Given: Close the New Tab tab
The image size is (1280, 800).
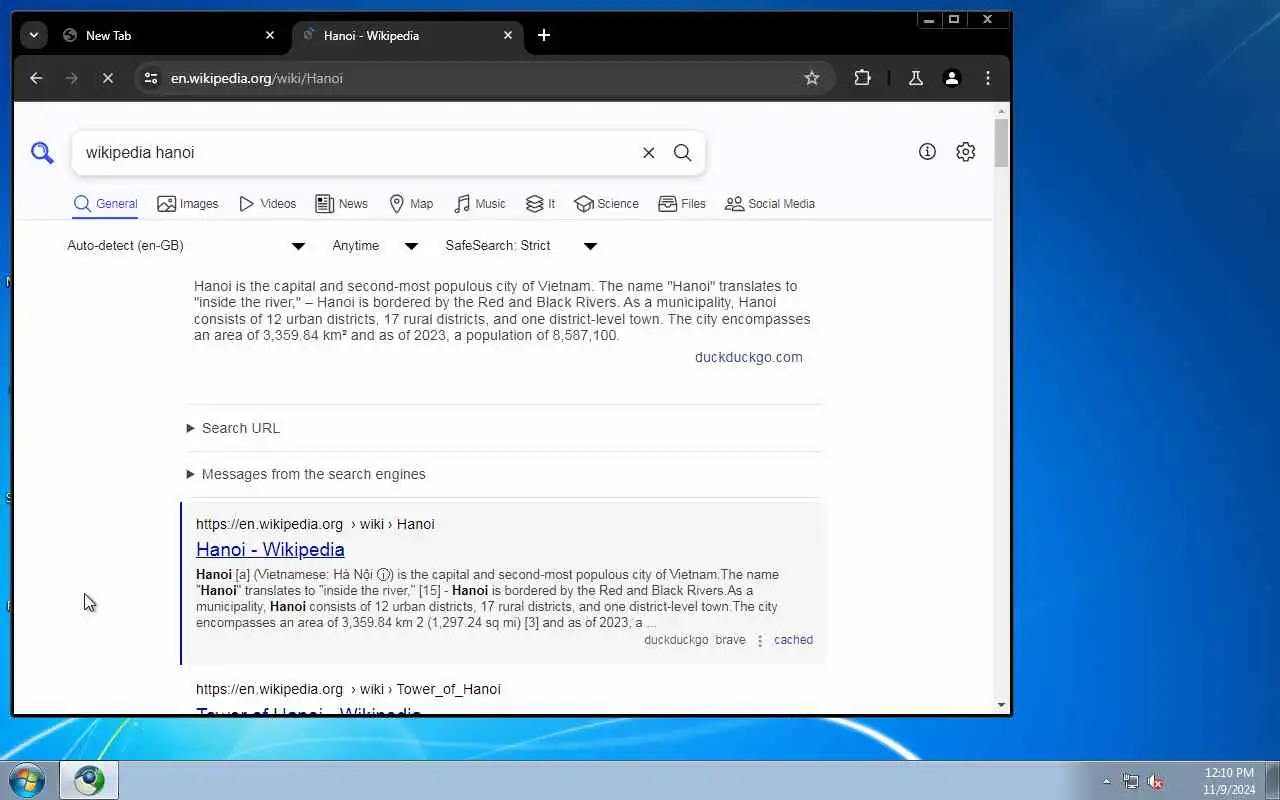Looking at the screenshot, I should (x=269, y=35).
